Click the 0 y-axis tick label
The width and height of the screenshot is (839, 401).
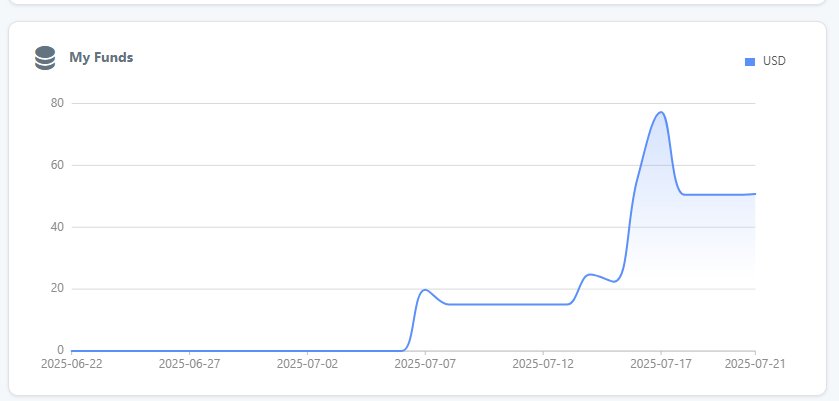point(60,350)
